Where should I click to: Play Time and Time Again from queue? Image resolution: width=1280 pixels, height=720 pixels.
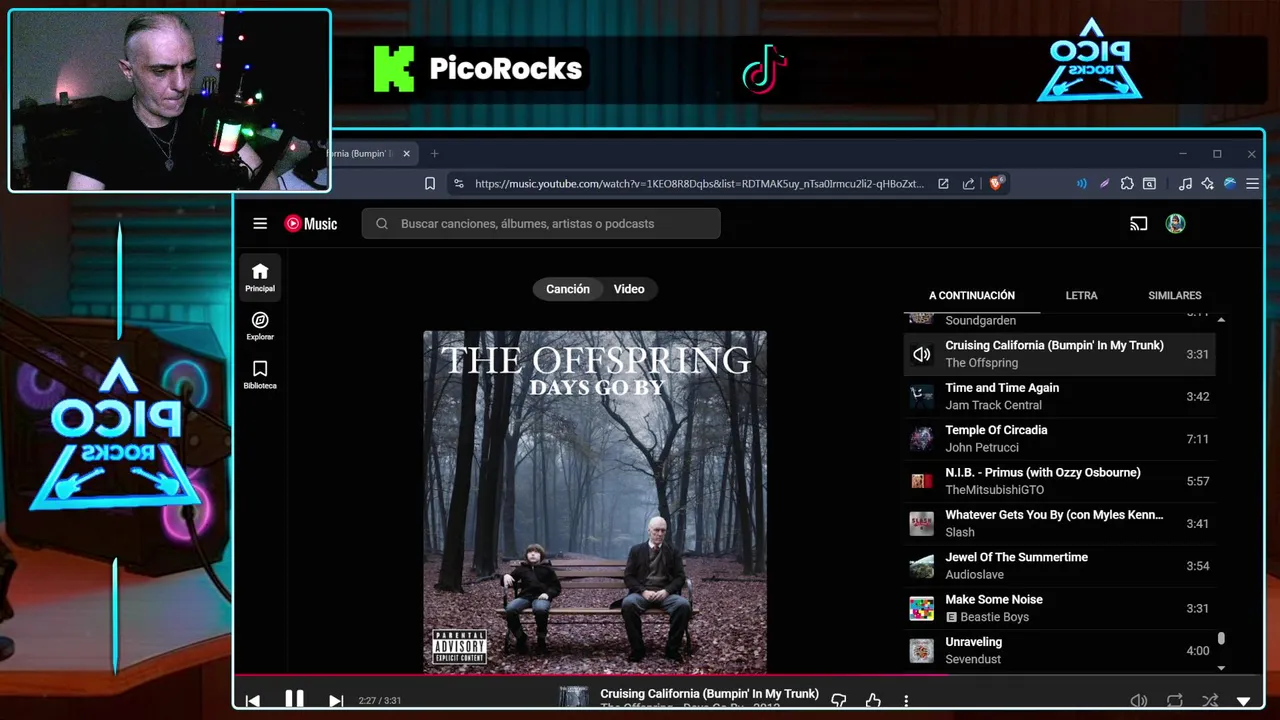click(x=1059, y=396)
